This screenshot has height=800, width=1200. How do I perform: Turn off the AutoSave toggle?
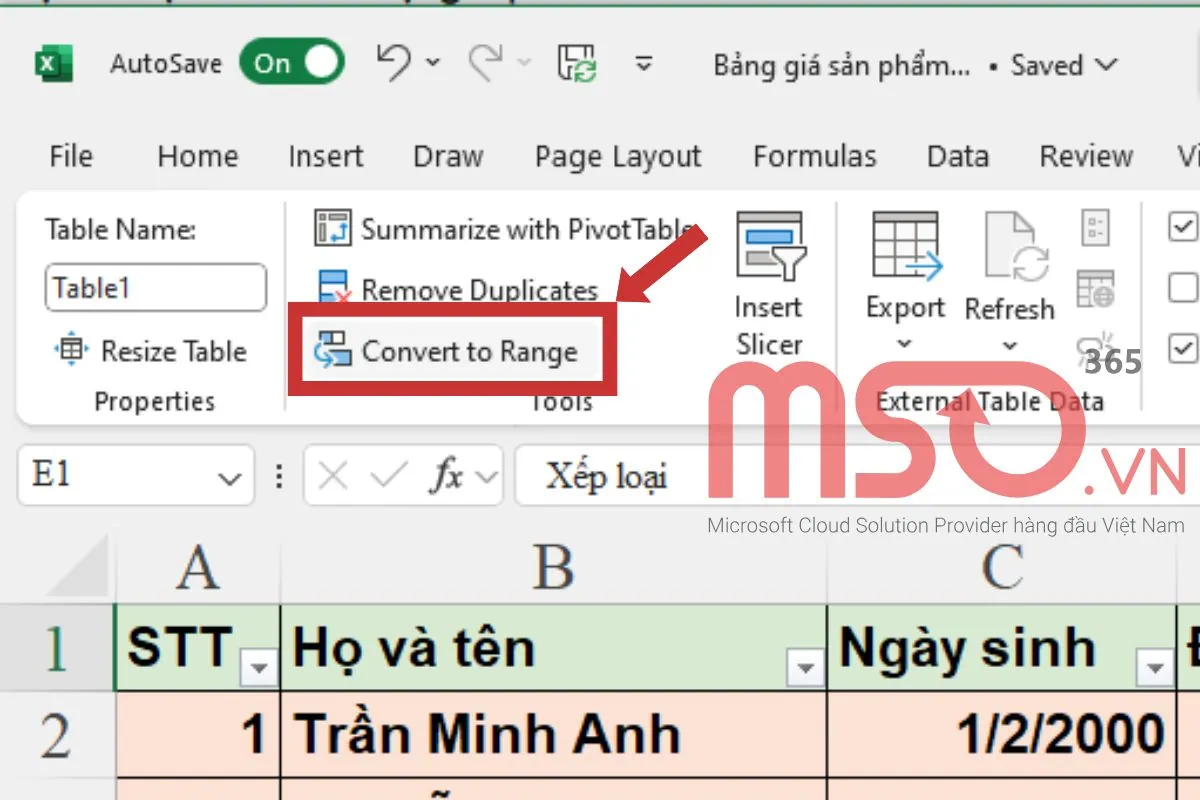click(291, 63)
